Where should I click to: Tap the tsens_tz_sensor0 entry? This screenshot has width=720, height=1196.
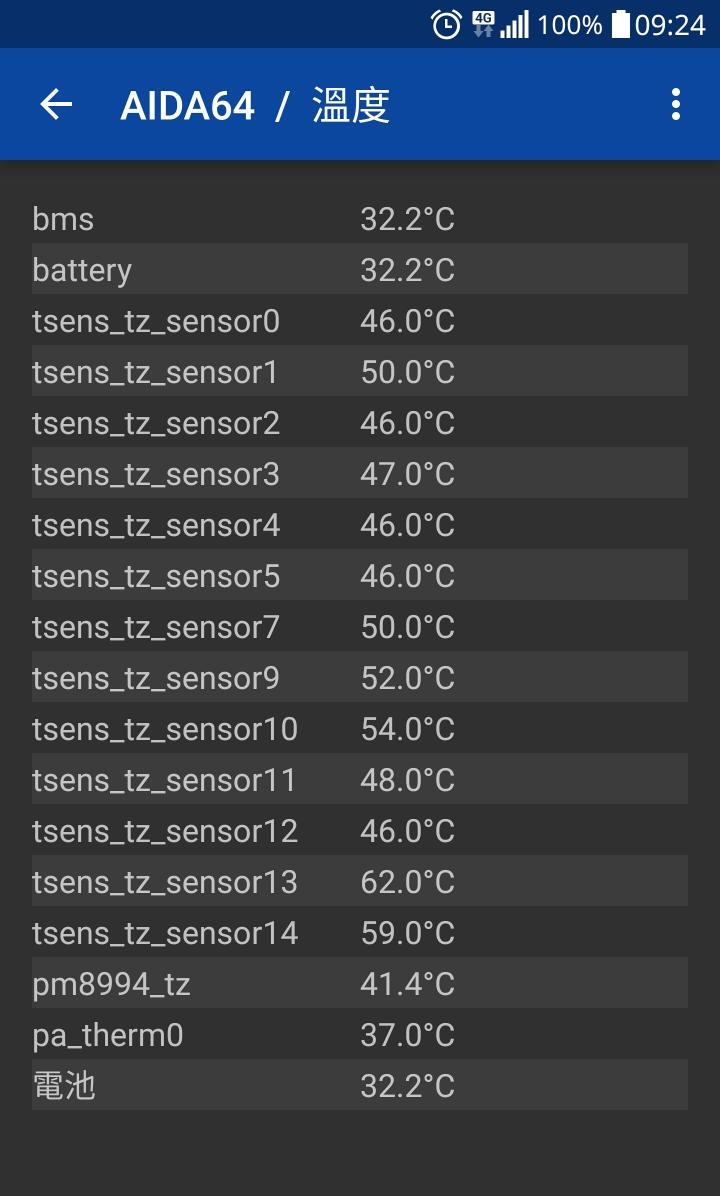(360, 320)
